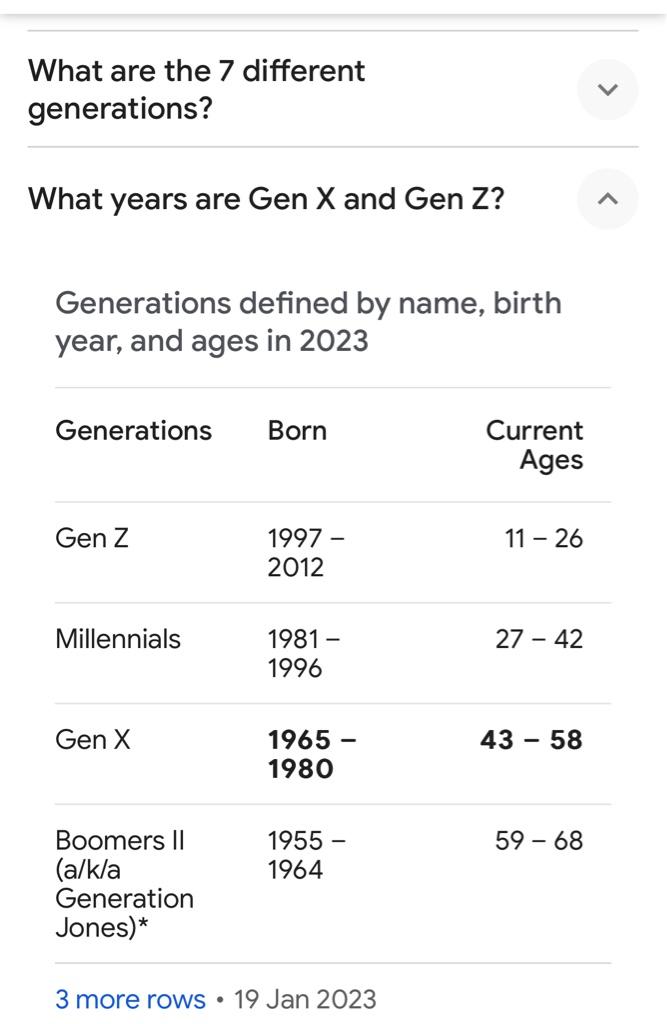667x1024 pixels.
Task: Select the bold '43 – 58' ages cell
Action: click(531, 740)
